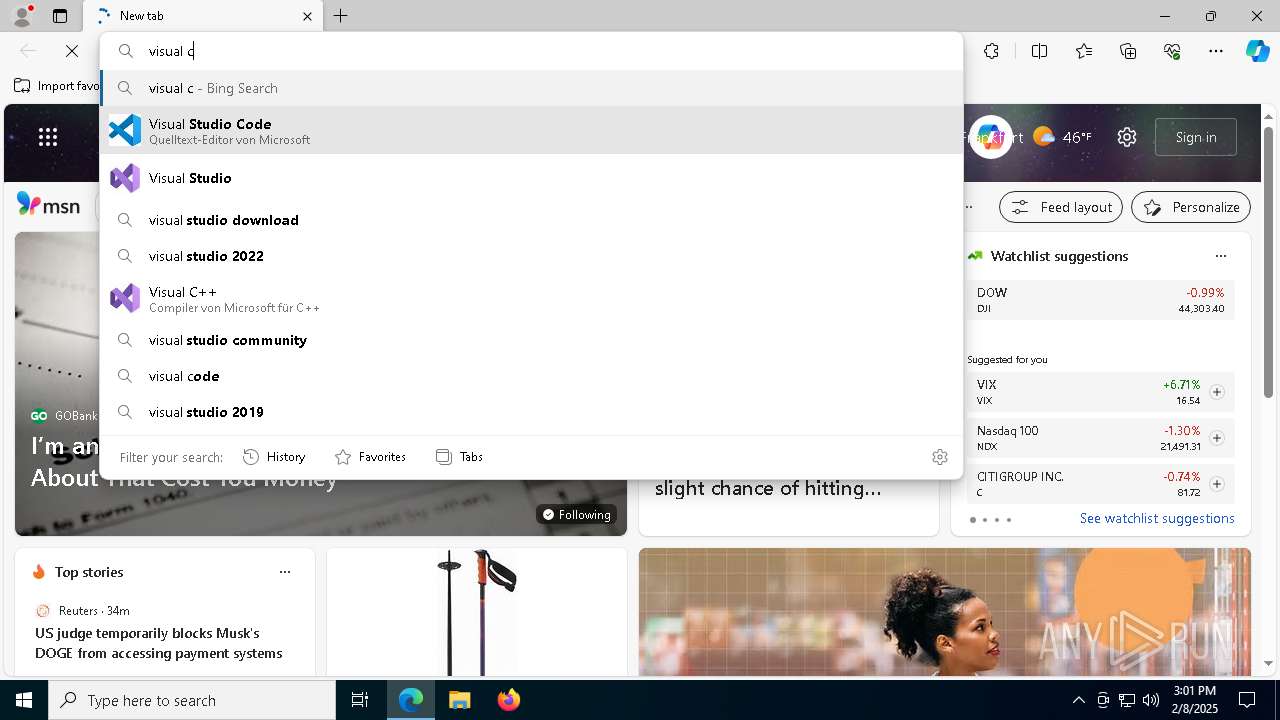Pick 'visual studio 2022' suggestion
The width and height of the screenshot is (1280, 720).
pos(531,256)
